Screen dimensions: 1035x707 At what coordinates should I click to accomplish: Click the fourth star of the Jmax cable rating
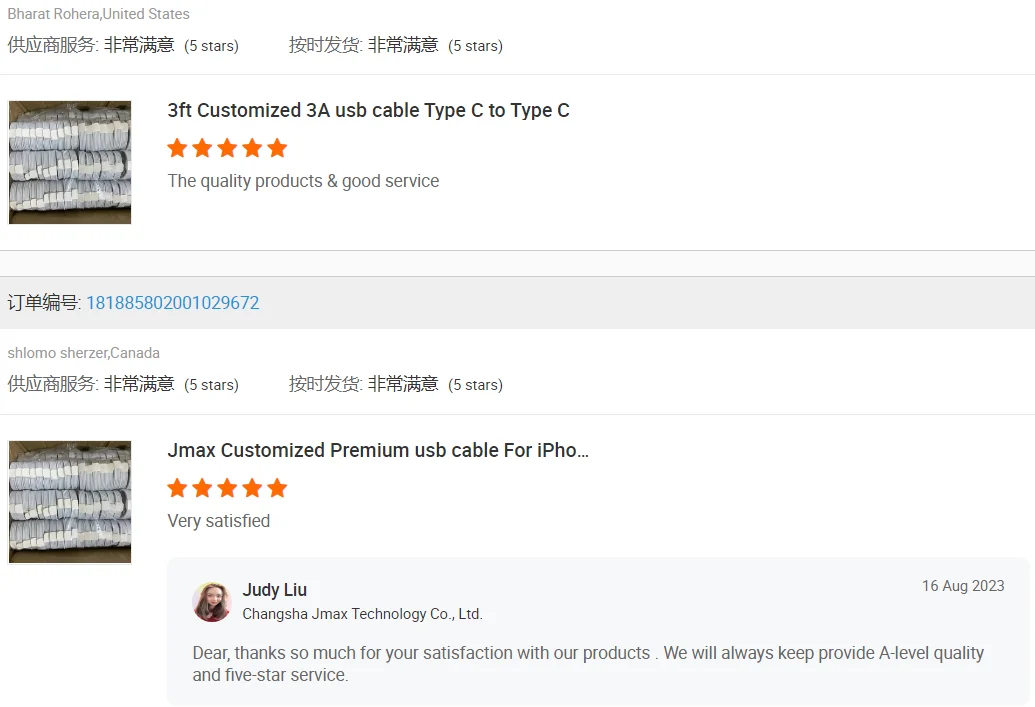coord(252,489)
